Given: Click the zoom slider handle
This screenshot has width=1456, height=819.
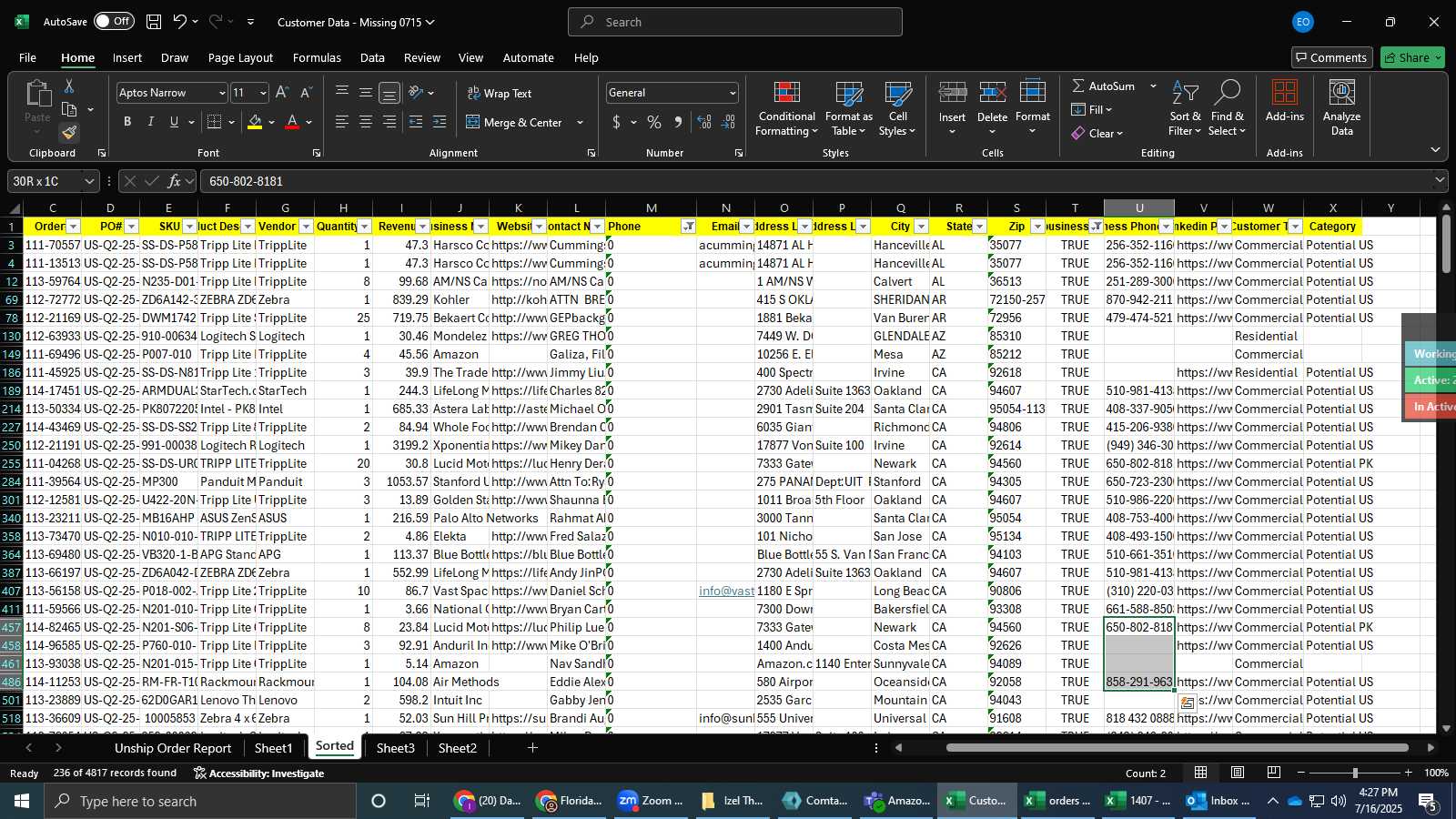Looking at the screenshot, I should click(x=1355, y=773).
